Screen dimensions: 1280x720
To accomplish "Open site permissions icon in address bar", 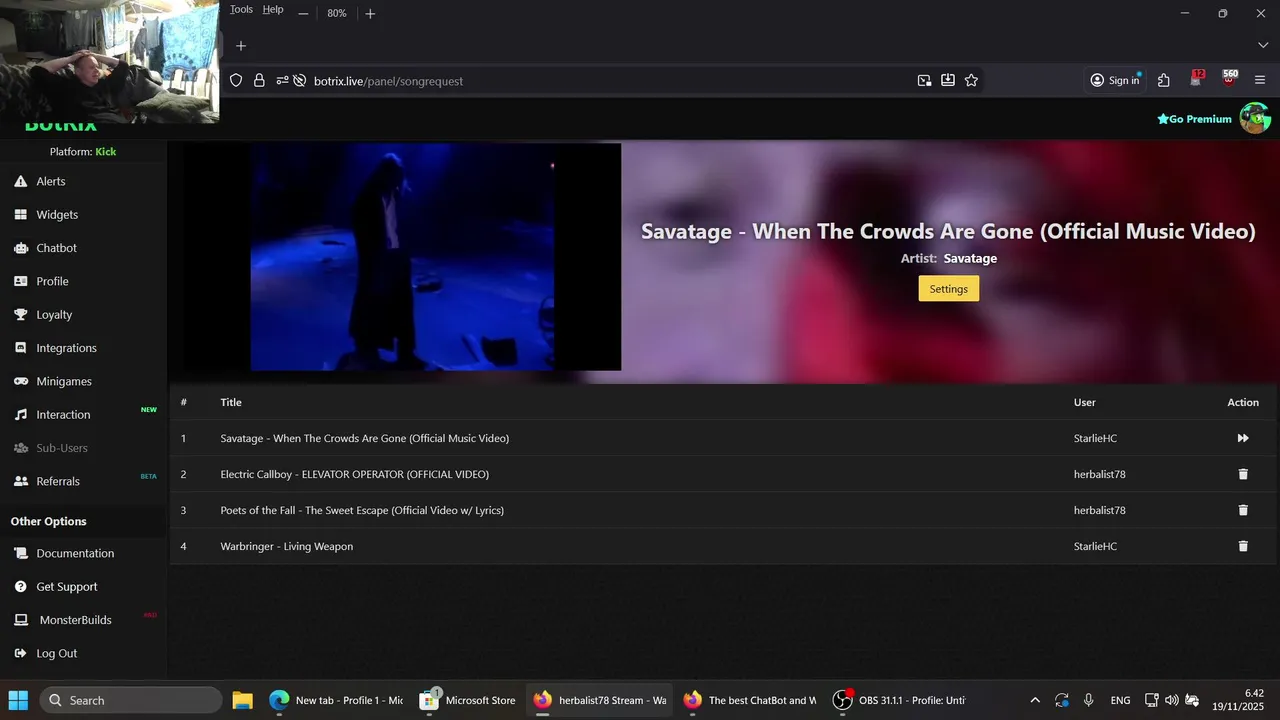I will [x=282, y=81].
